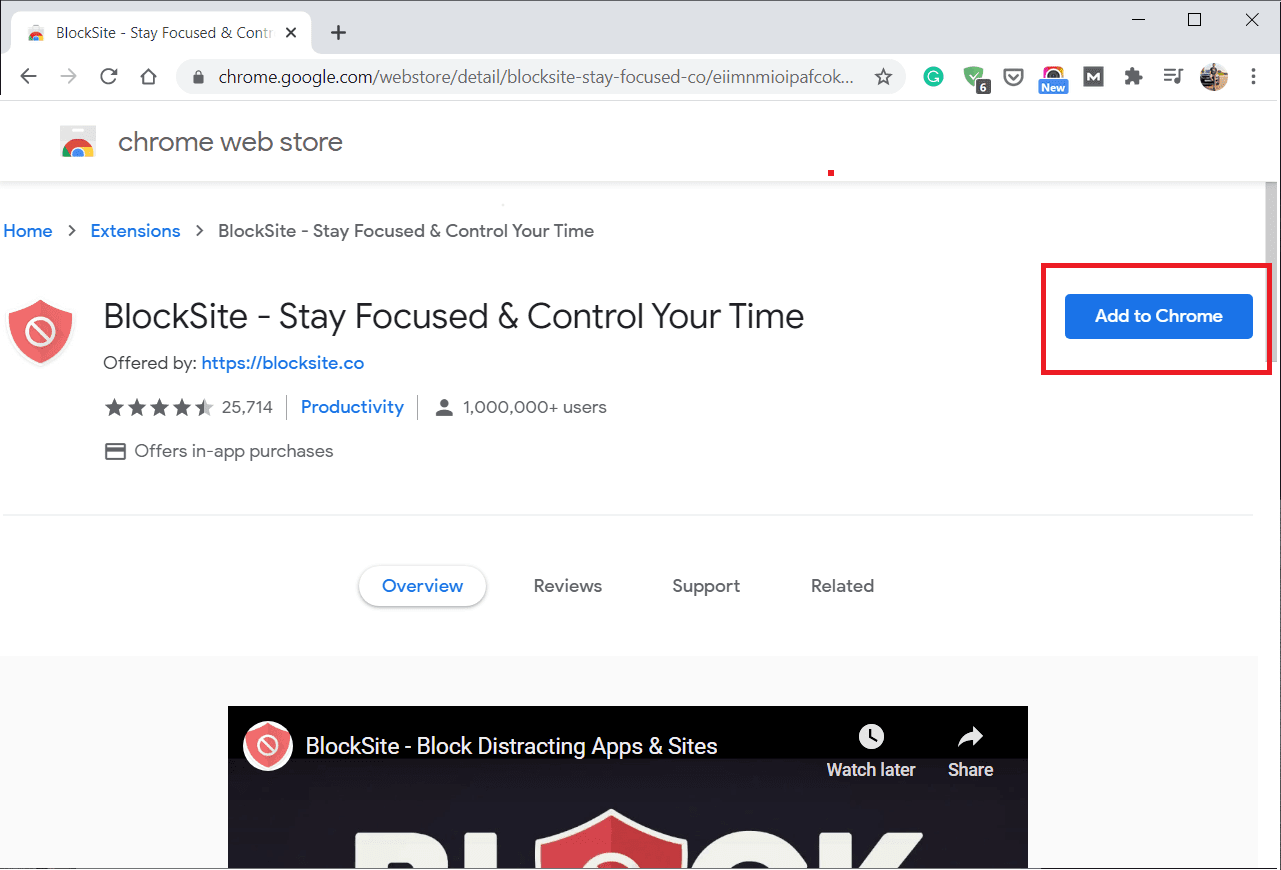Image resolution: width=1281 pixels, height=870 pixels.
Task: Click the 1,000,000+ users text
Action: 535,407
